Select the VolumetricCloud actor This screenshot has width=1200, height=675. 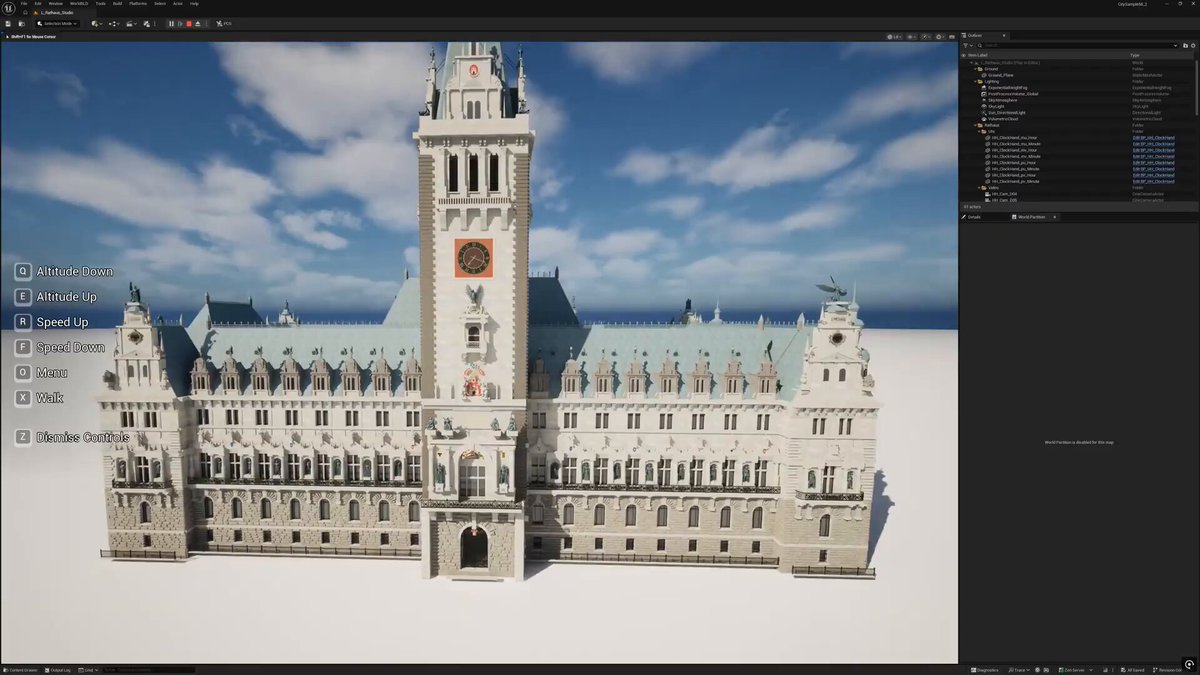click(x=1004, y=119)
